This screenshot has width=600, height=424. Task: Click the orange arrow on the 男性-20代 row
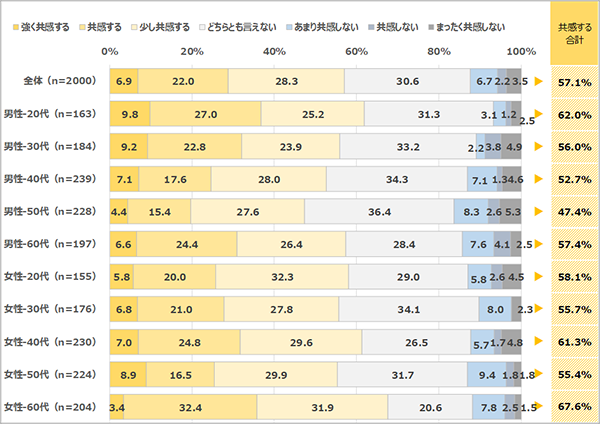click(539, 114)
